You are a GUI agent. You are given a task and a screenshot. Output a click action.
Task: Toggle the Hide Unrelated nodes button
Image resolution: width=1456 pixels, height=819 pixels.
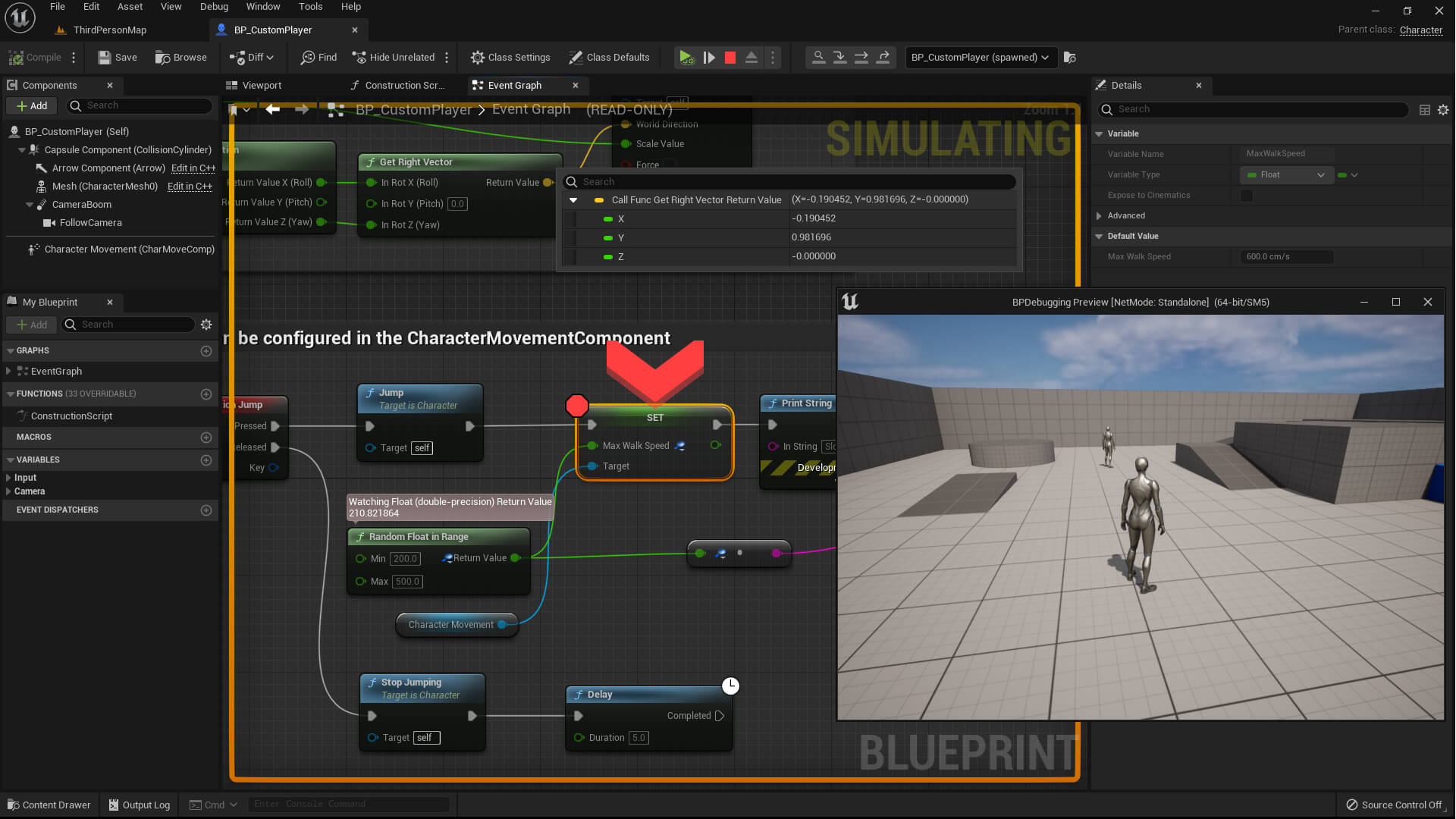point(393,58)
